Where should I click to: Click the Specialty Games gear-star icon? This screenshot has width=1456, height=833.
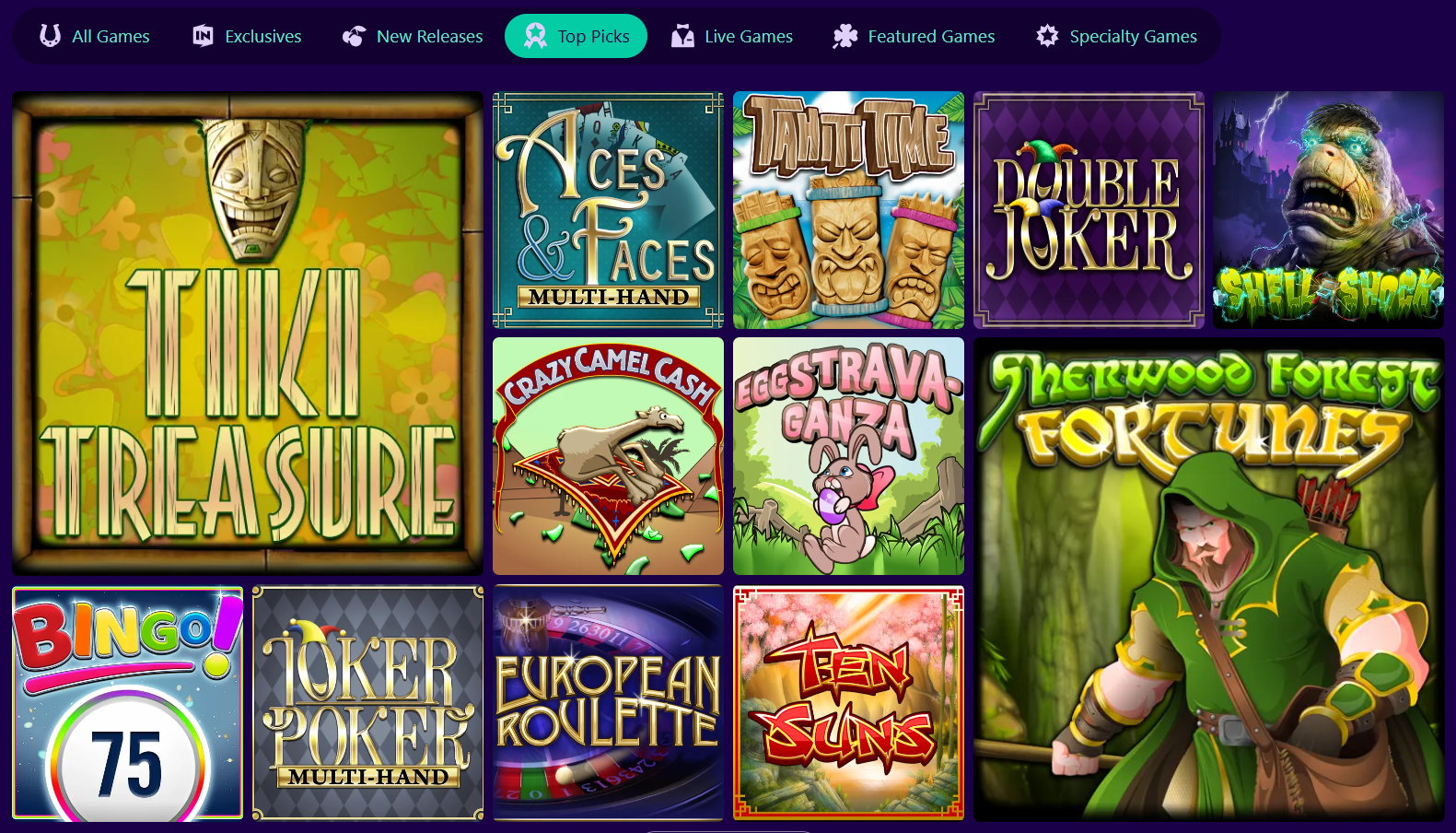tap(1047, 36)
